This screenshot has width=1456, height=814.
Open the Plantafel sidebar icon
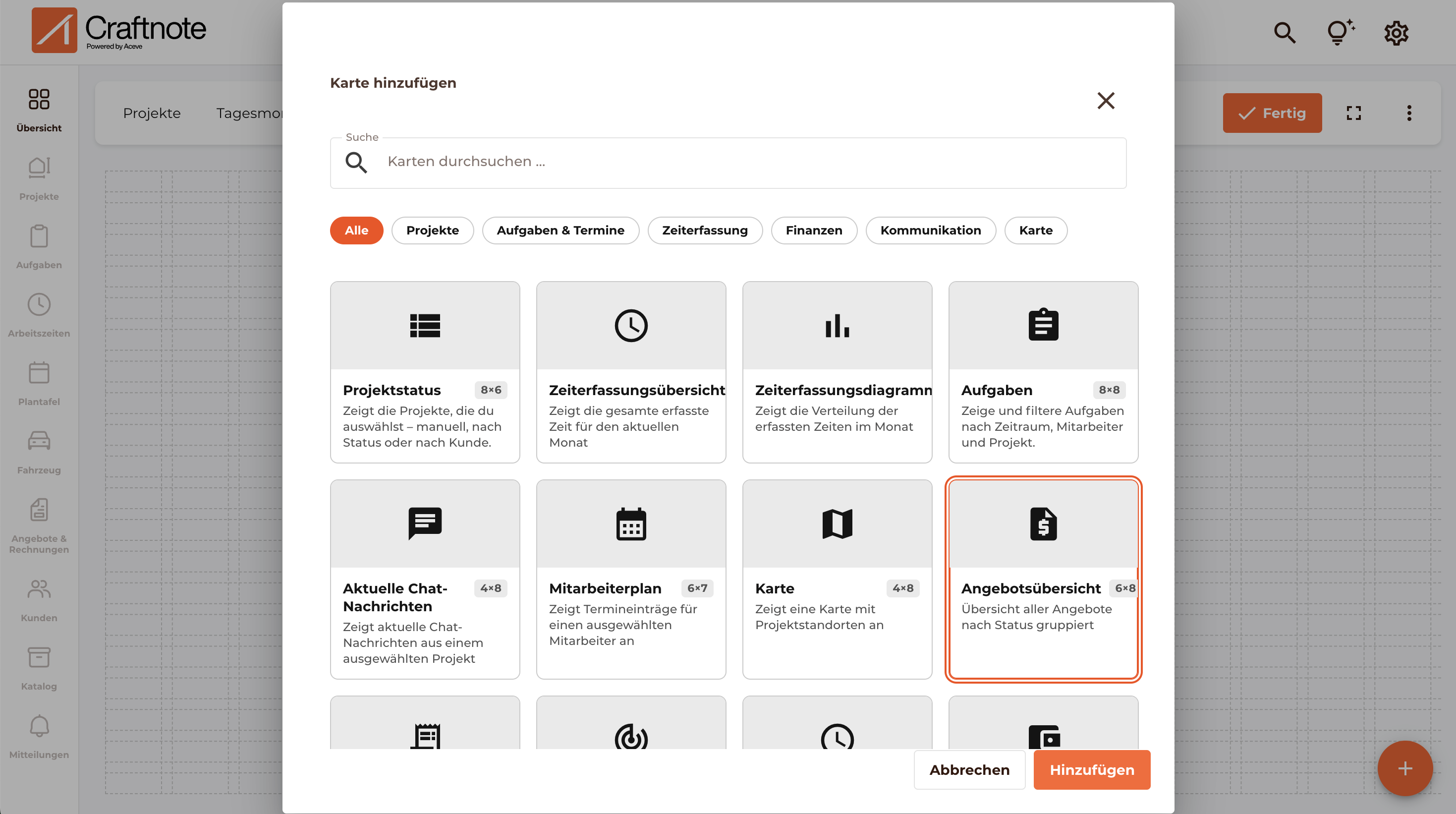coord(39,373)
